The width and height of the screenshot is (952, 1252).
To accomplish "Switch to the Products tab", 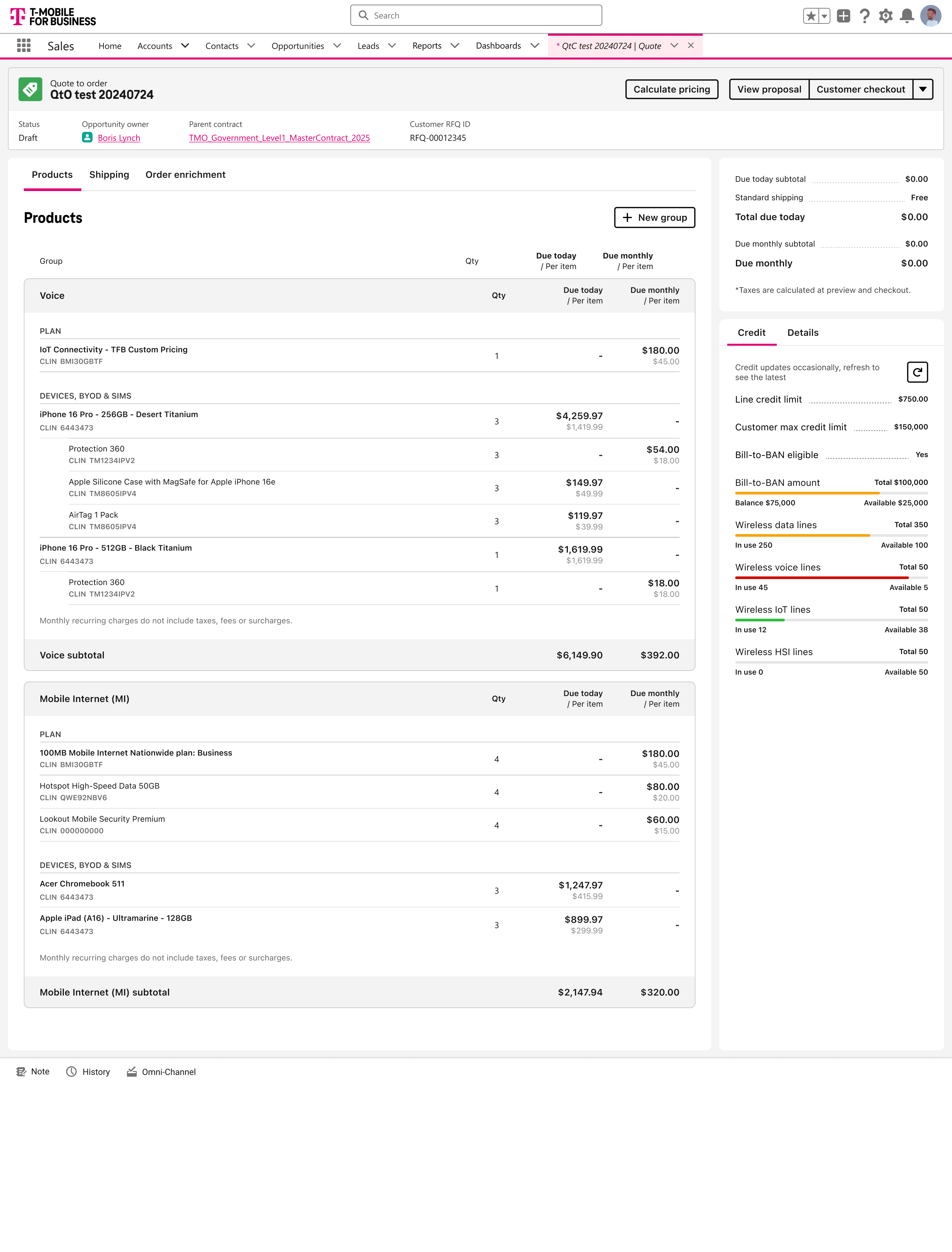I will pos(52,175).
